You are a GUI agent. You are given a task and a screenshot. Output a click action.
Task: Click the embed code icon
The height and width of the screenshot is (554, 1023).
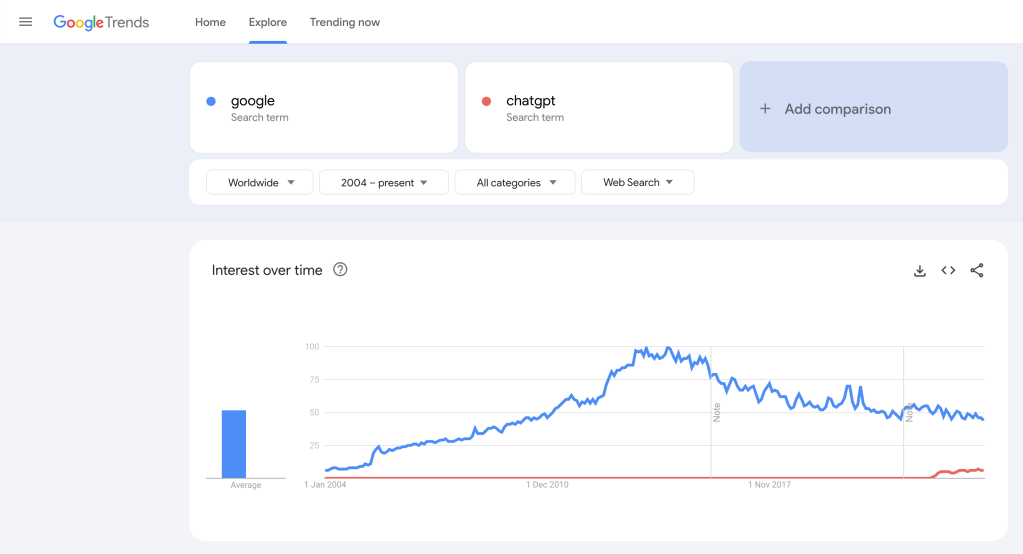(948, 270)
